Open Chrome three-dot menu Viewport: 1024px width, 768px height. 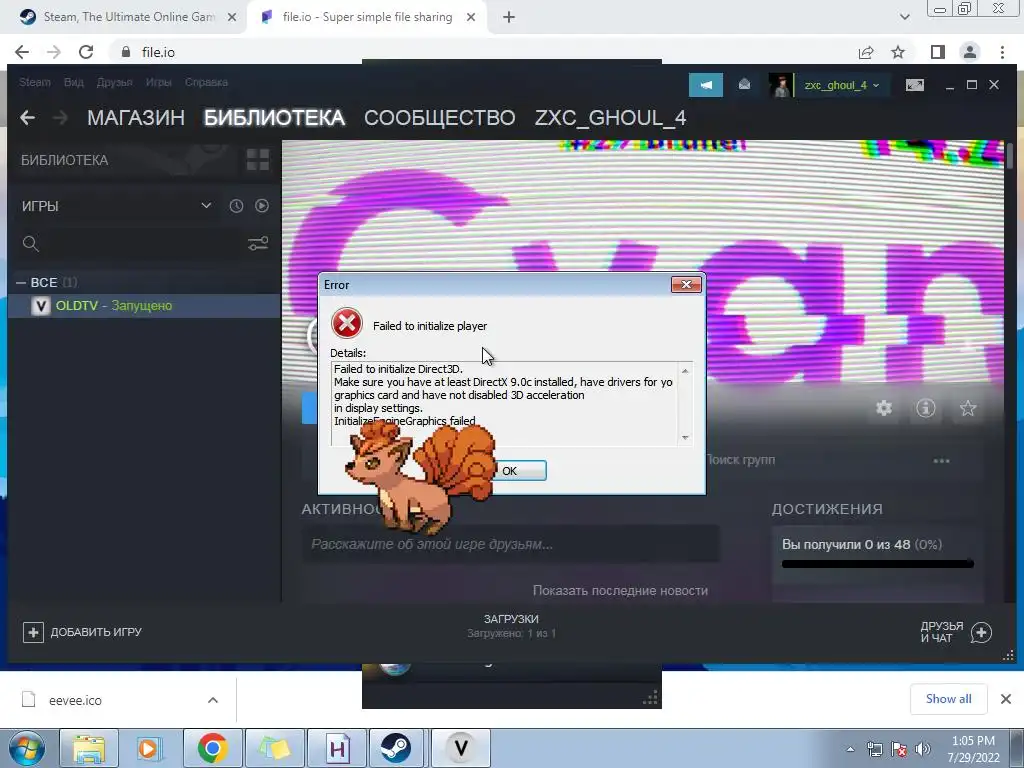coord(1002,52)
